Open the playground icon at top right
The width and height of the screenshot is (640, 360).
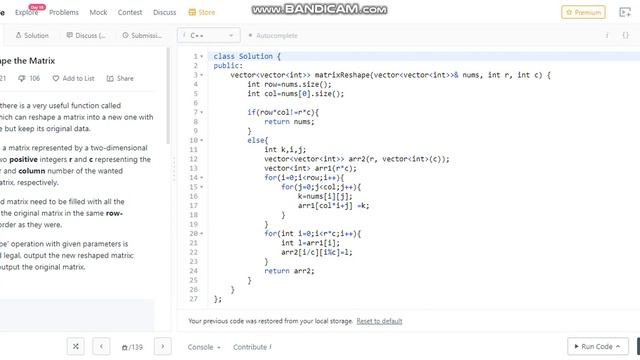point(625,12)
